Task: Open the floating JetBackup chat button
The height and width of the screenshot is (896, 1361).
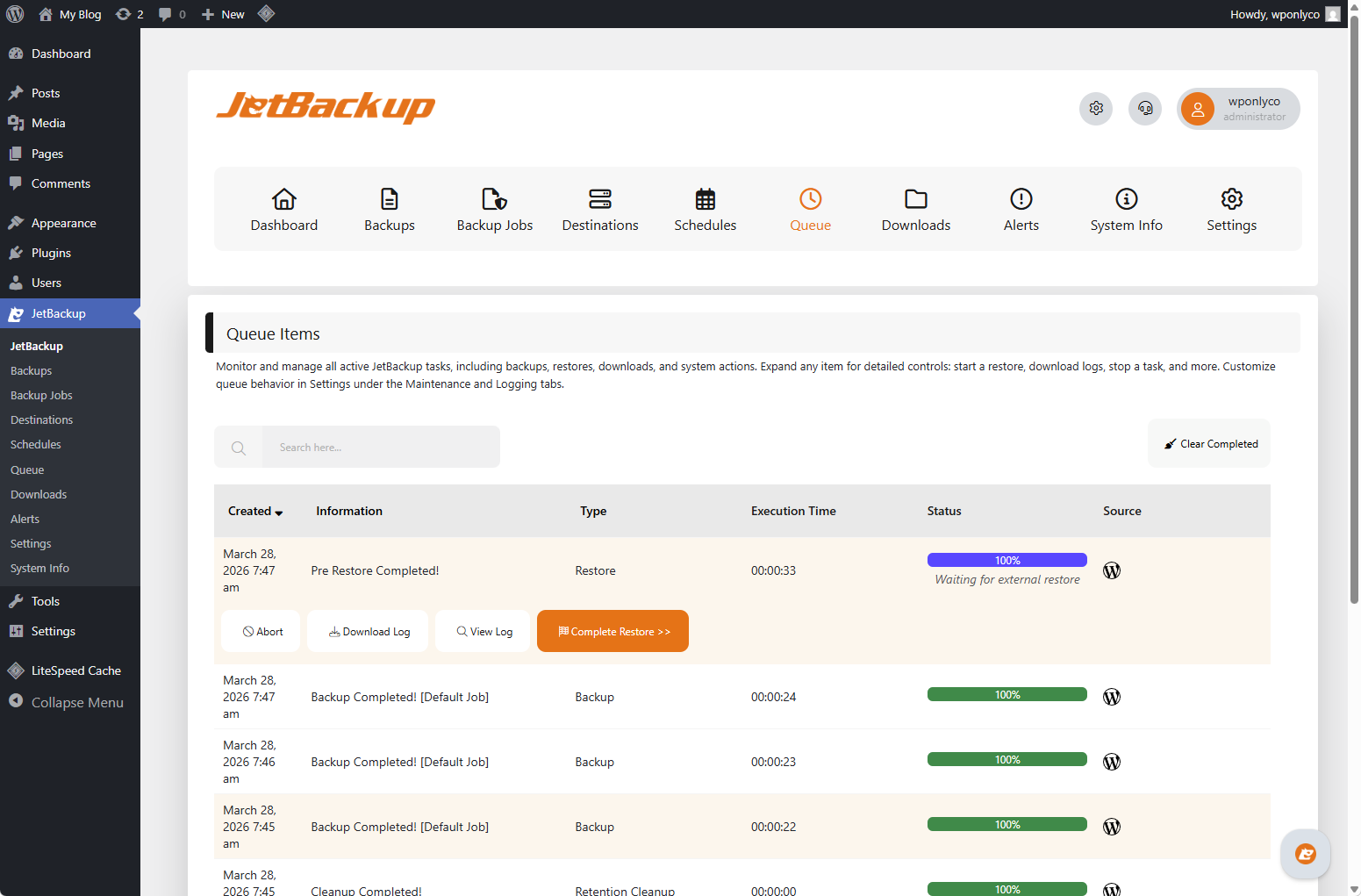Action: click(1305, 854)
